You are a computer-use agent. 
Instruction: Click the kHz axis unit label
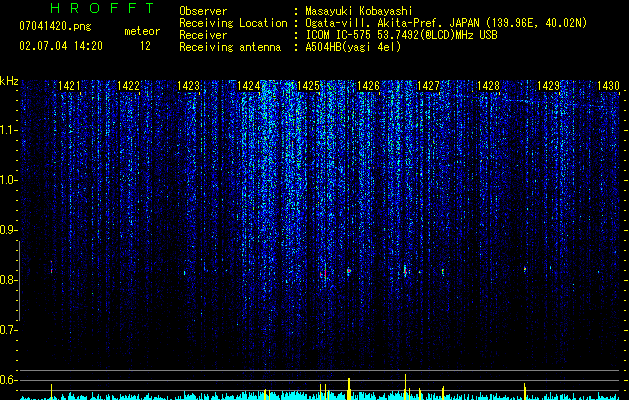[x=9, y=81]
